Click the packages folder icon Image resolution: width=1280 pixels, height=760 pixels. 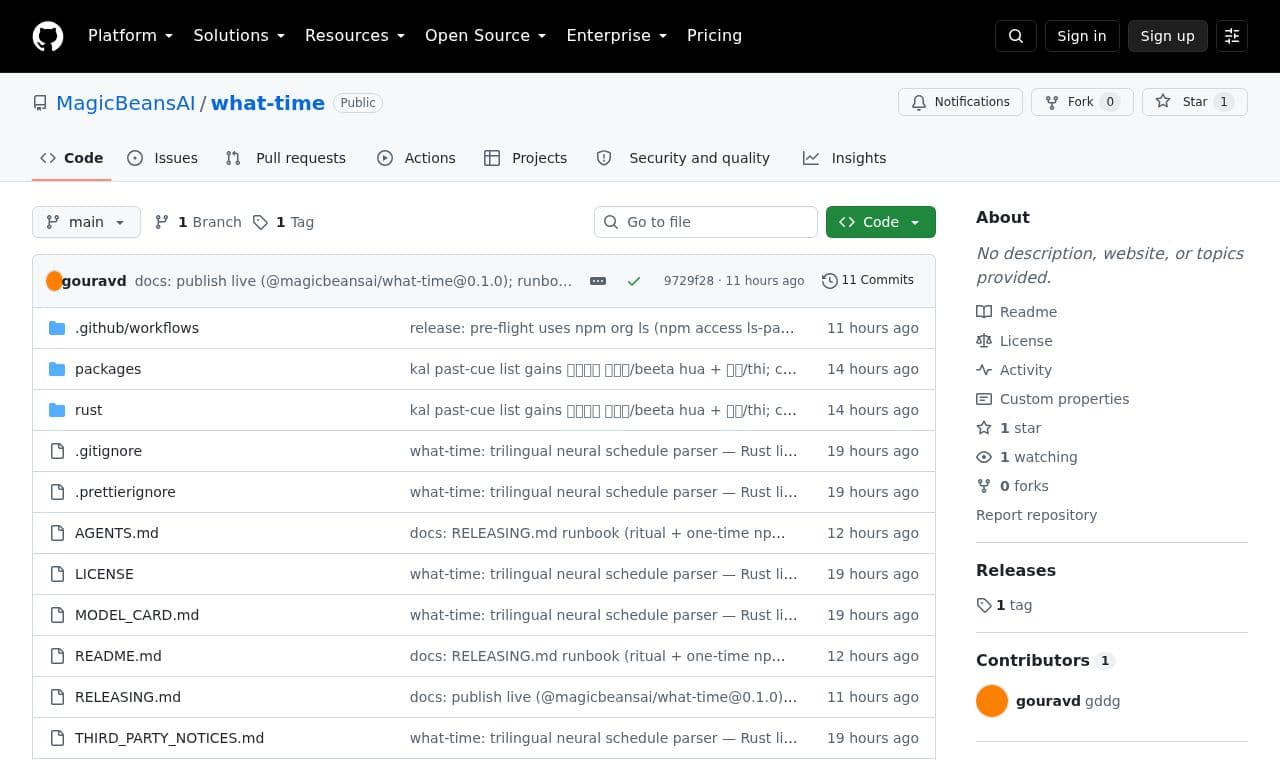57,369
